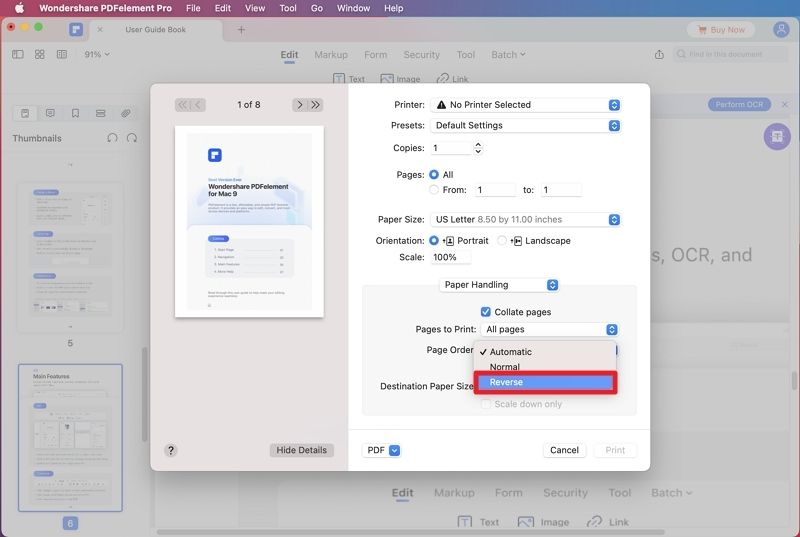Go to next preview page
The image size is (800, 537).
click(x=300, y=105)
